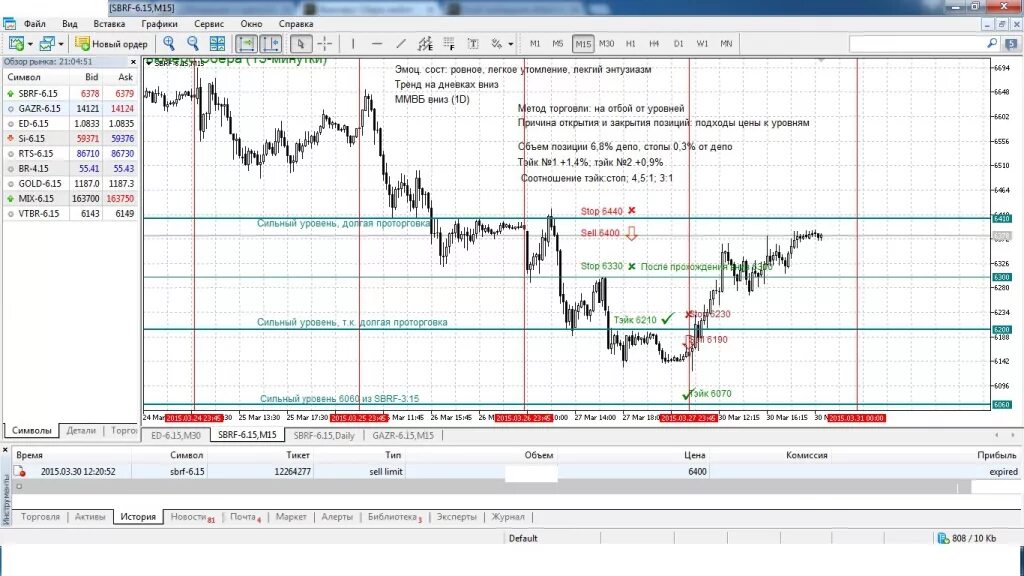This screenshot has width=1024, height=576.
Task: Click the search magnifier icon
Action: click(x=992, y=43)
